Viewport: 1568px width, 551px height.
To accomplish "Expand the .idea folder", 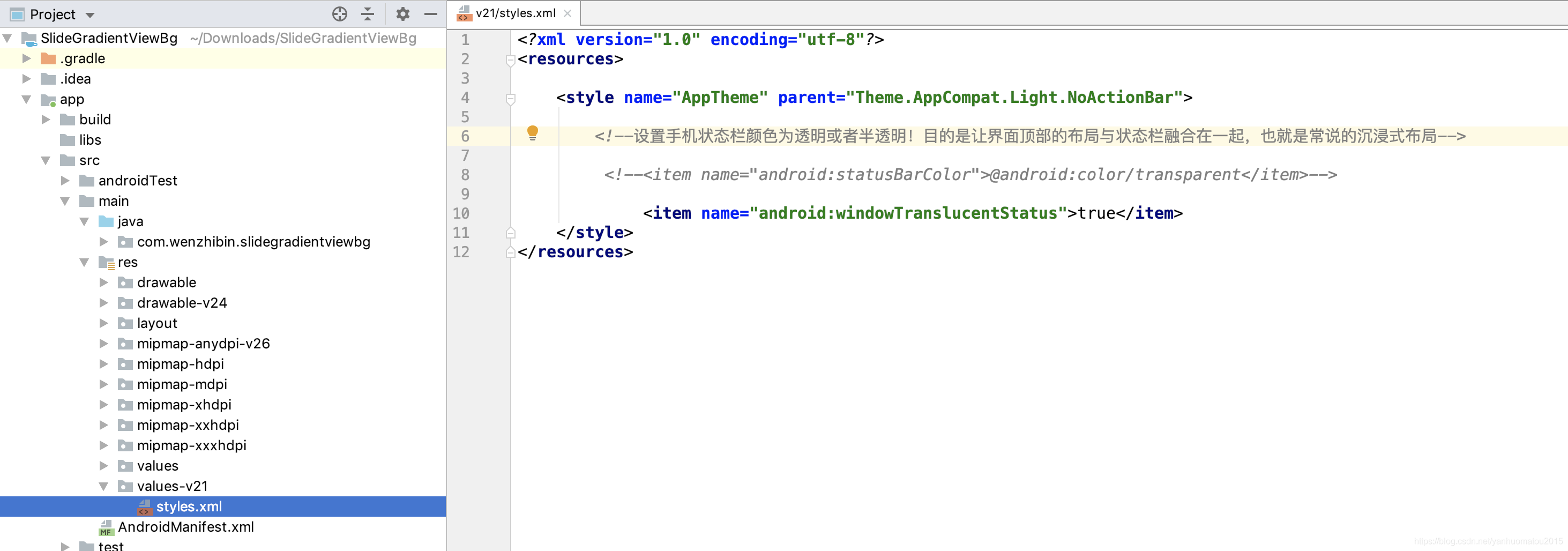I will coord(26,79).
